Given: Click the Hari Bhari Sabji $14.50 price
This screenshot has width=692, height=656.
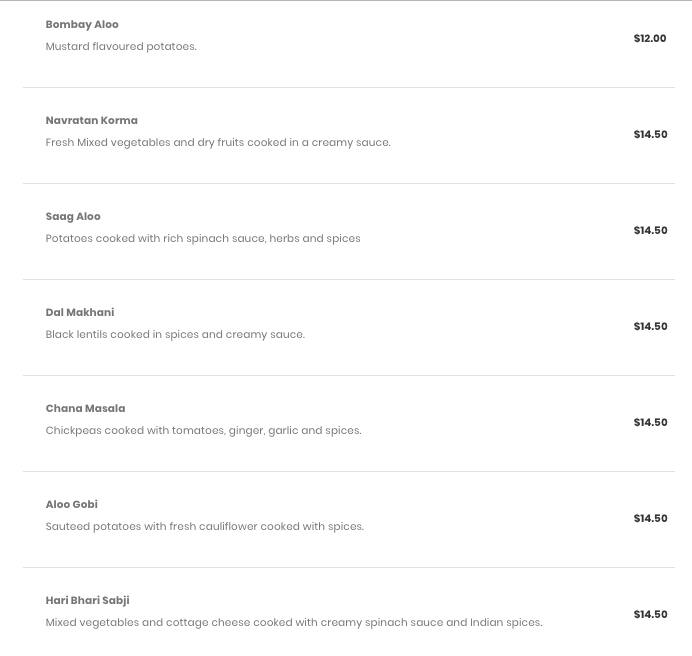Looking at the screenshot, I should tap(650, 614).
